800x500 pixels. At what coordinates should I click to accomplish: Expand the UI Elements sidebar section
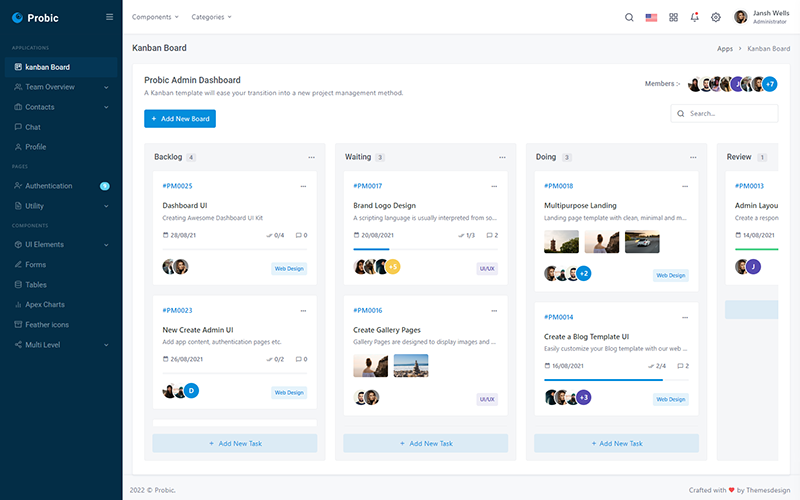coord(61,245)
